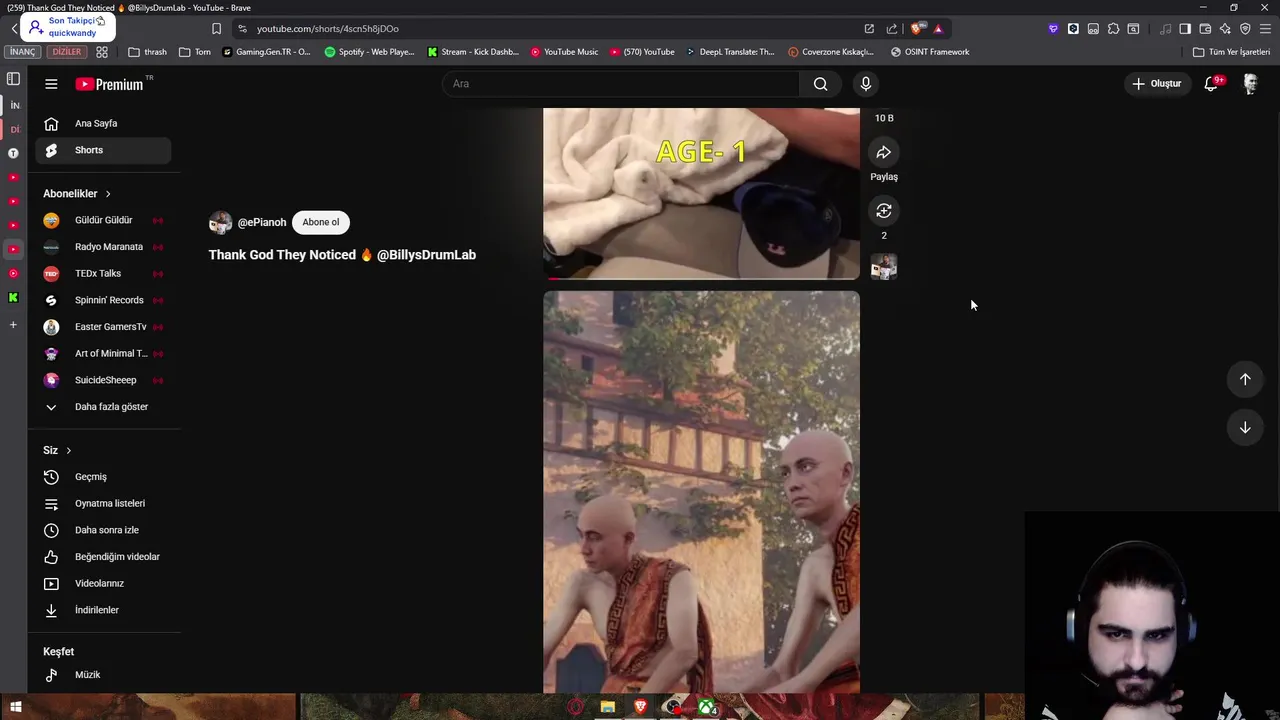
Task: Toggle the Brave sidebar panel icon
Action: click(x=1185, y=29)
